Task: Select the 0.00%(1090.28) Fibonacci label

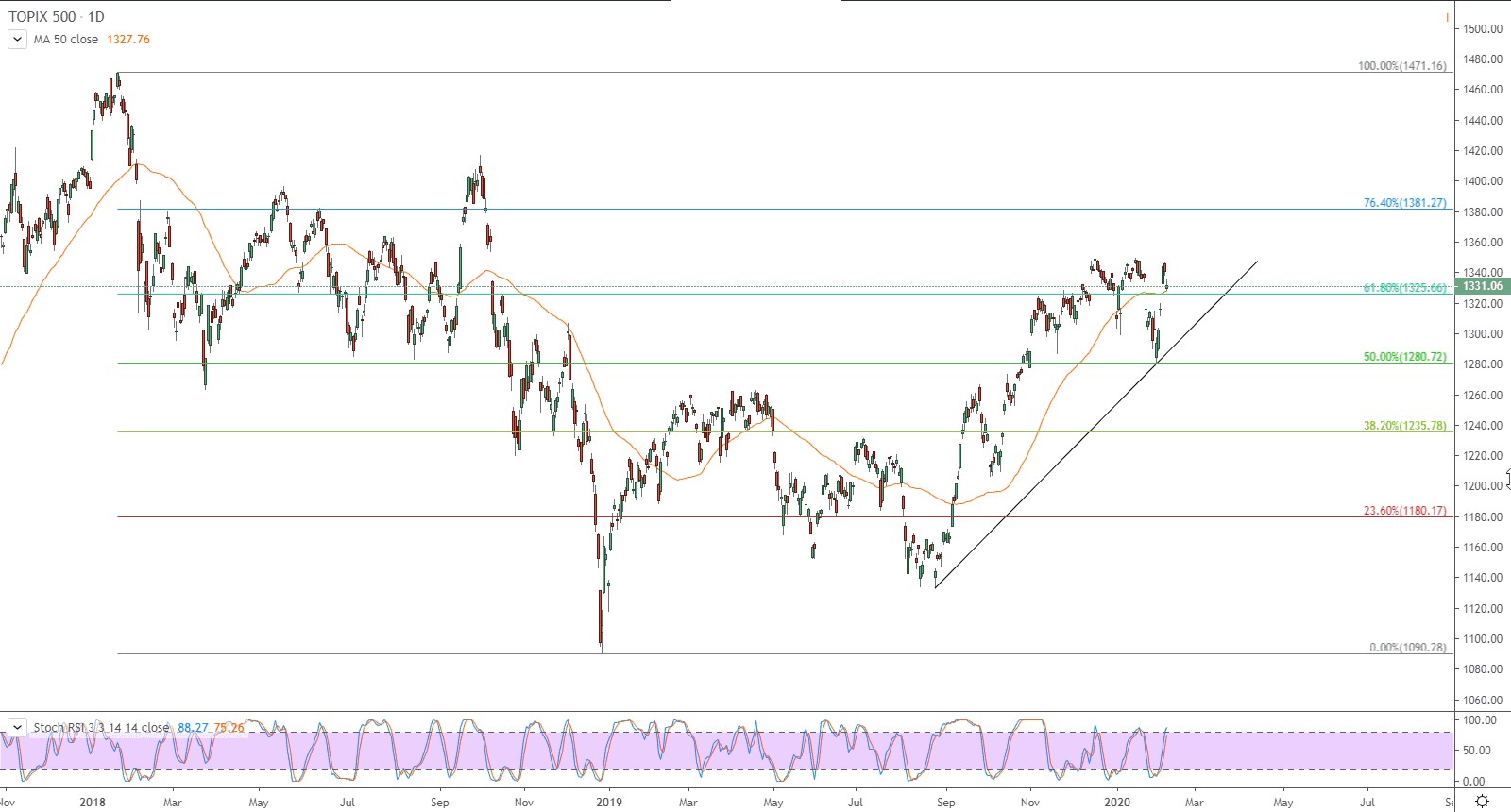Action: pyautogui.click(x=1407, y=648)
